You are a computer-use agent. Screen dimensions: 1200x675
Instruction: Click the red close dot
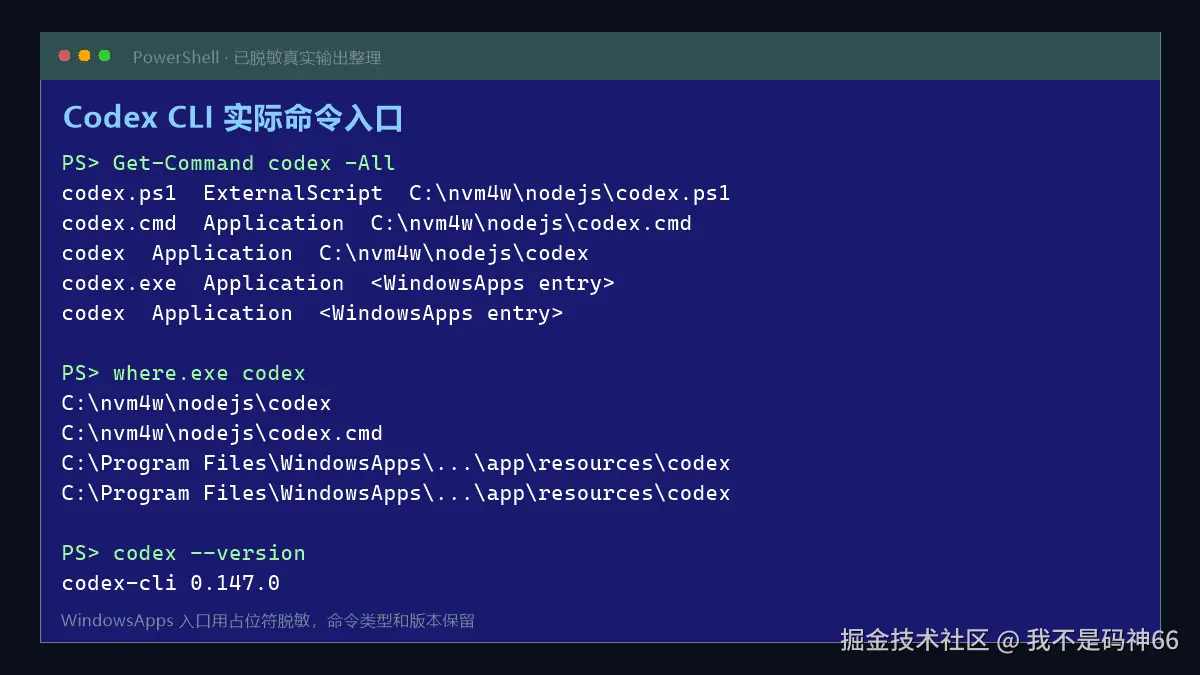point(65,56)
